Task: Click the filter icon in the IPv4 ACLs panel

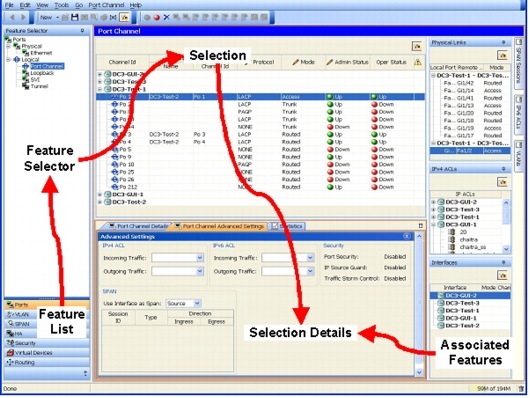Action: [502, 182]
